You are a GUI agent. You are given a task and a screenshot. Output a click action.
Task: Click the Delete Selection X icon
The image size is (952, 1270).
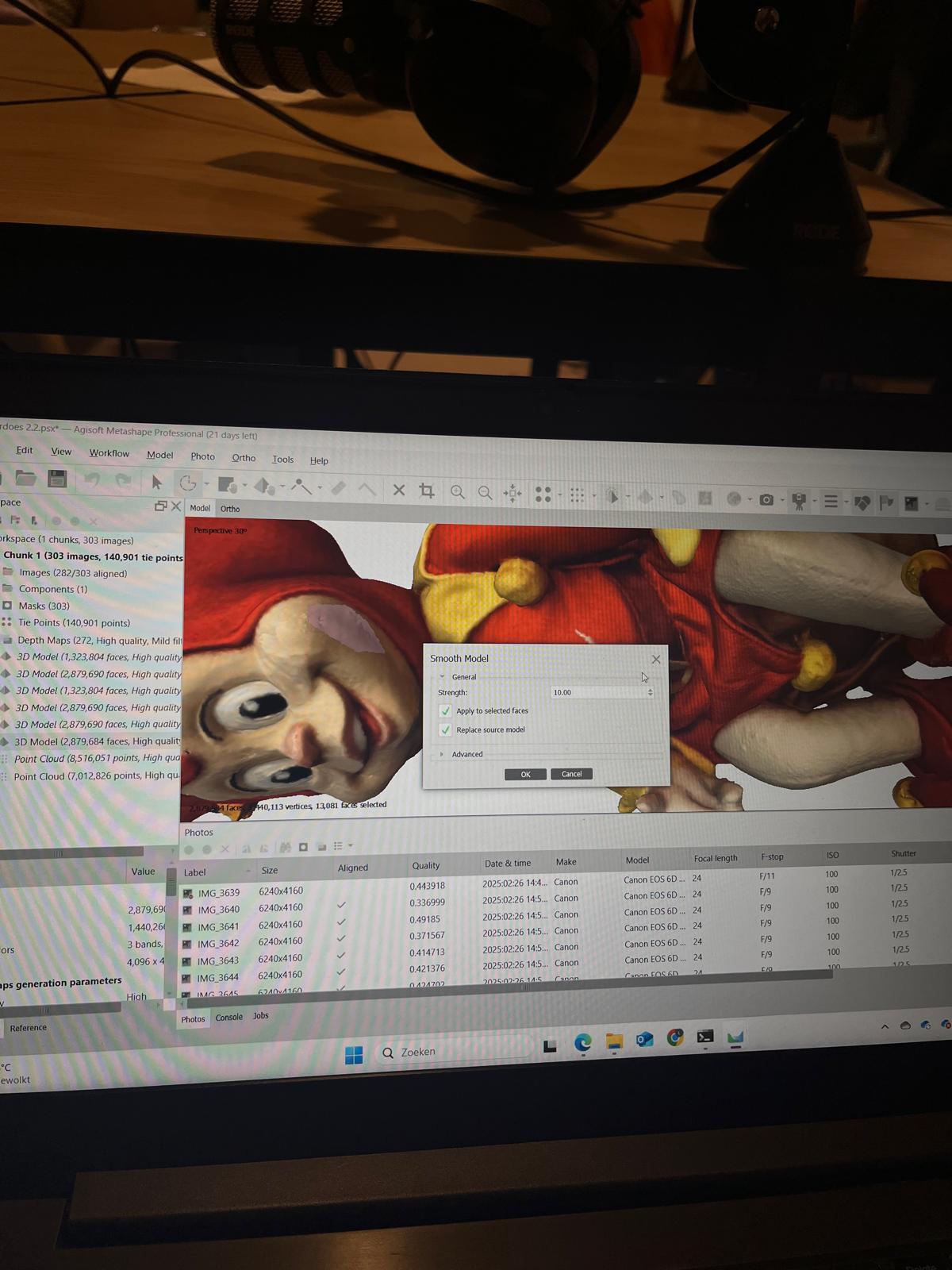click(x=399, y=490)
